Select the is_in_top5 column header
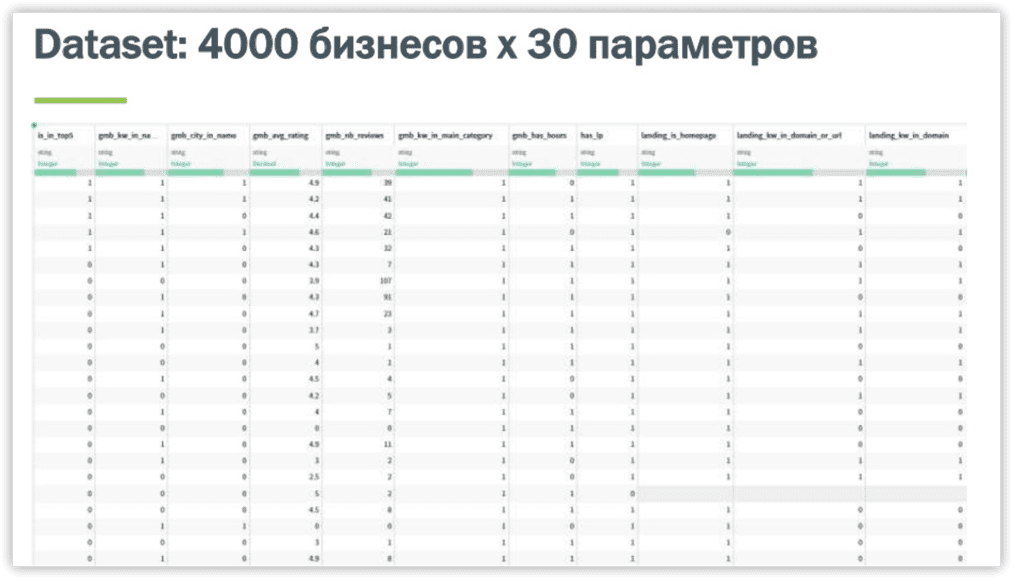The height and width of the screenshot is (579, 1013). point(56,136)
